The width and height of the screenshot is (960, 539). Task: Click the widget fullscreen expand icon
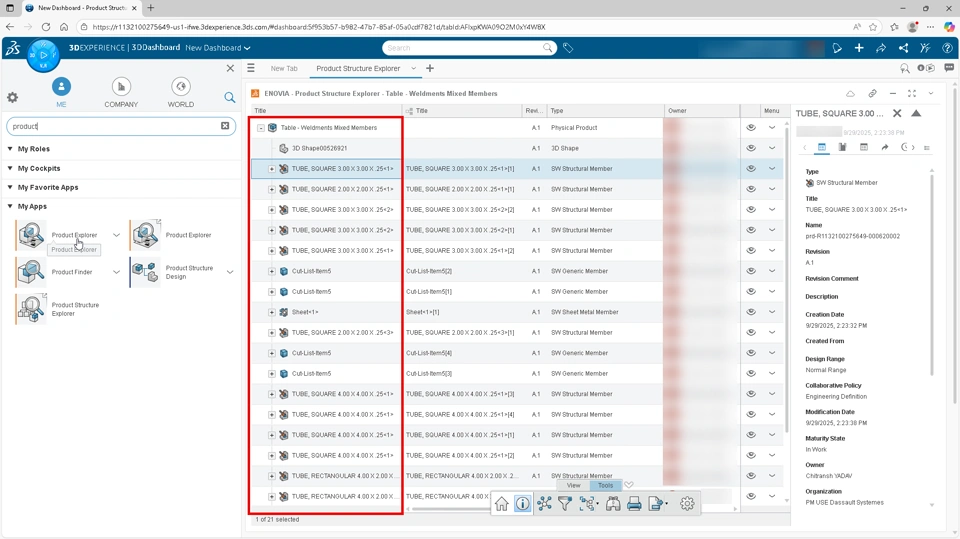coord(912,94)
